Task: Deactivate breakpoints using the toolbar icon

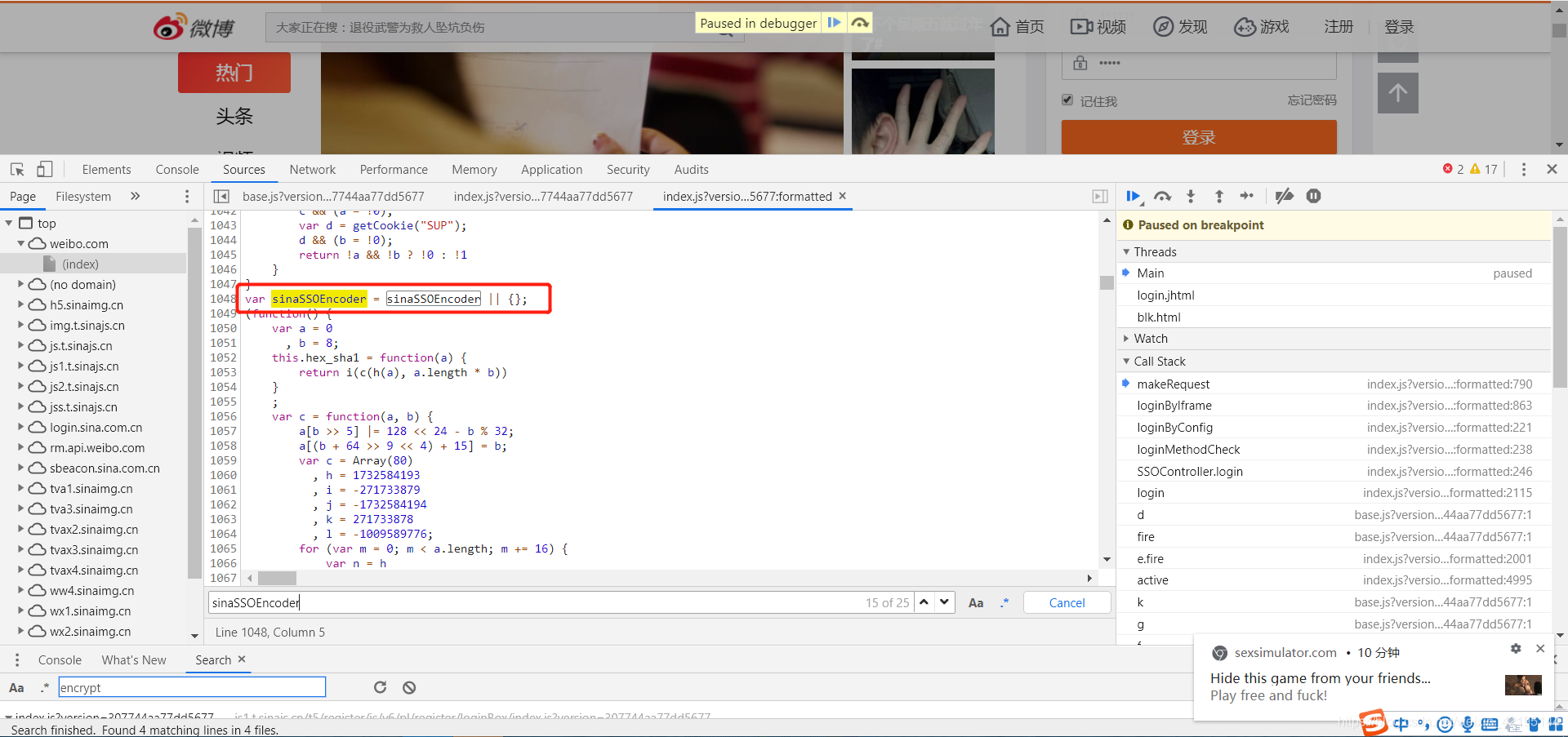Action: pyautogui.click(x=1284, y=196)
